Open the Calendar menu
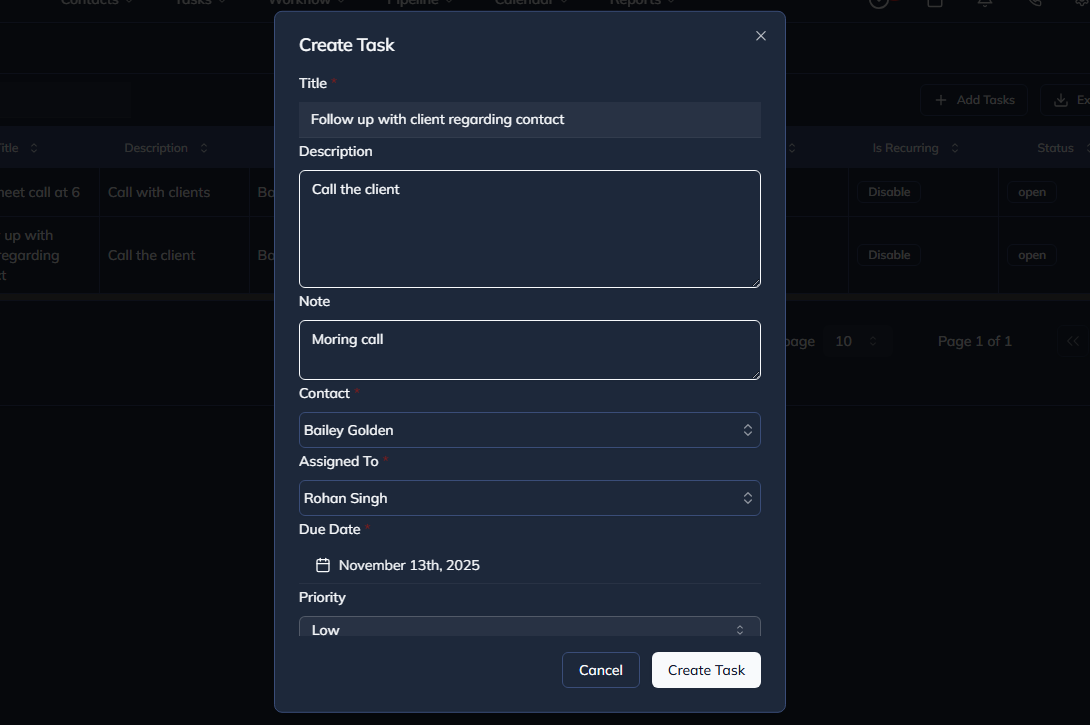The width and height of the screenshot is (1090, 725). [x=529, y=3]
